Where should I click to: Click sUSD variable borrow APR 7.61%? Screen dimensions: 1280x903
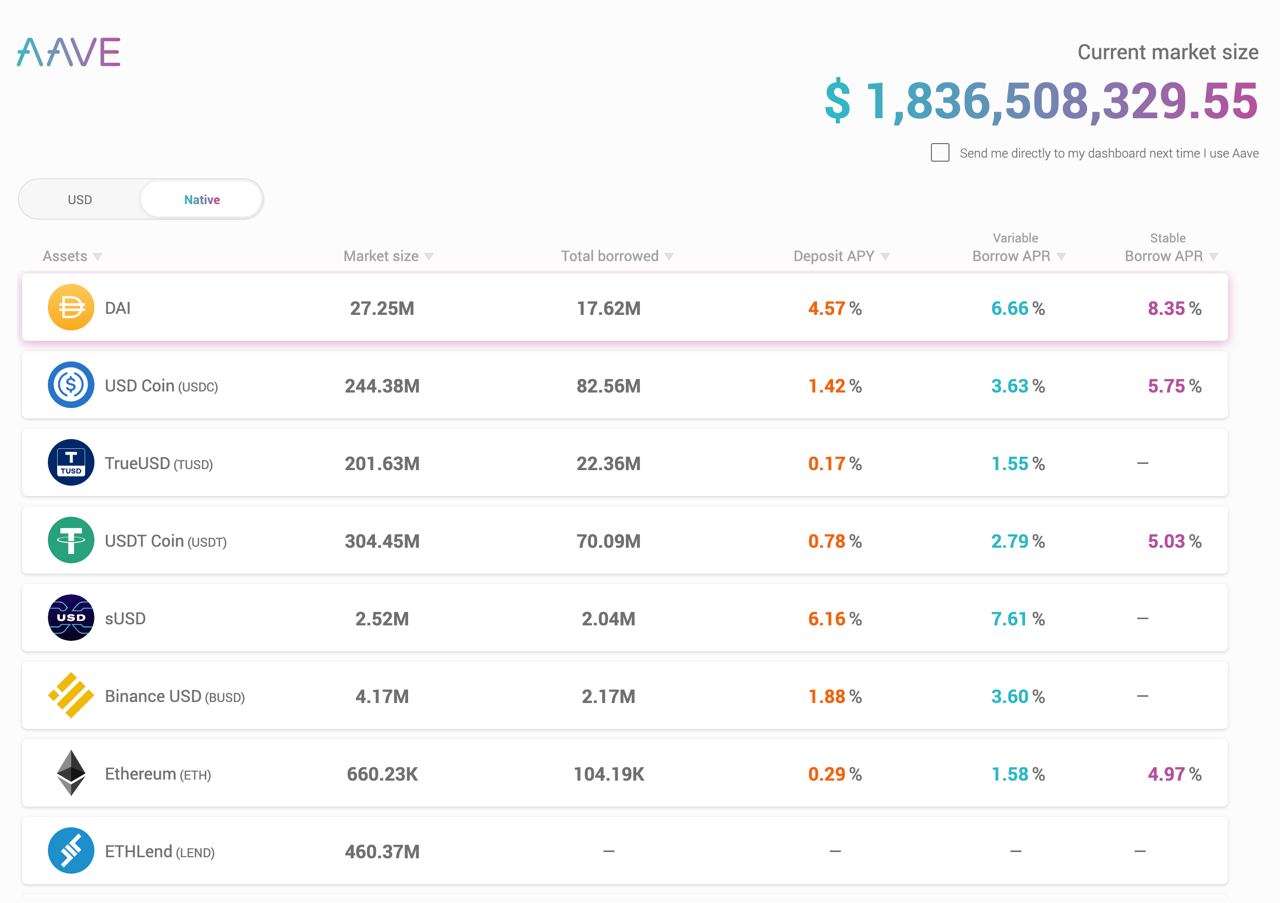[1018, 618]
